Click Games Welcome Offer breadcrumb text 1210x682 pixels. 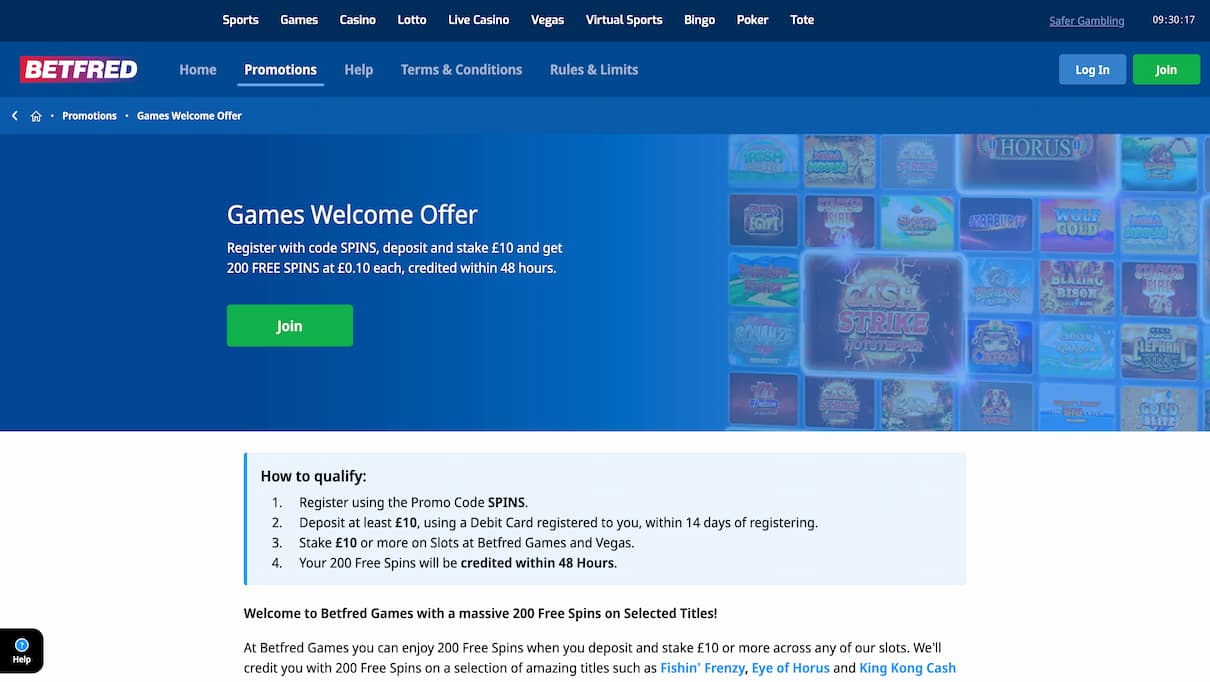click(189, 116)
